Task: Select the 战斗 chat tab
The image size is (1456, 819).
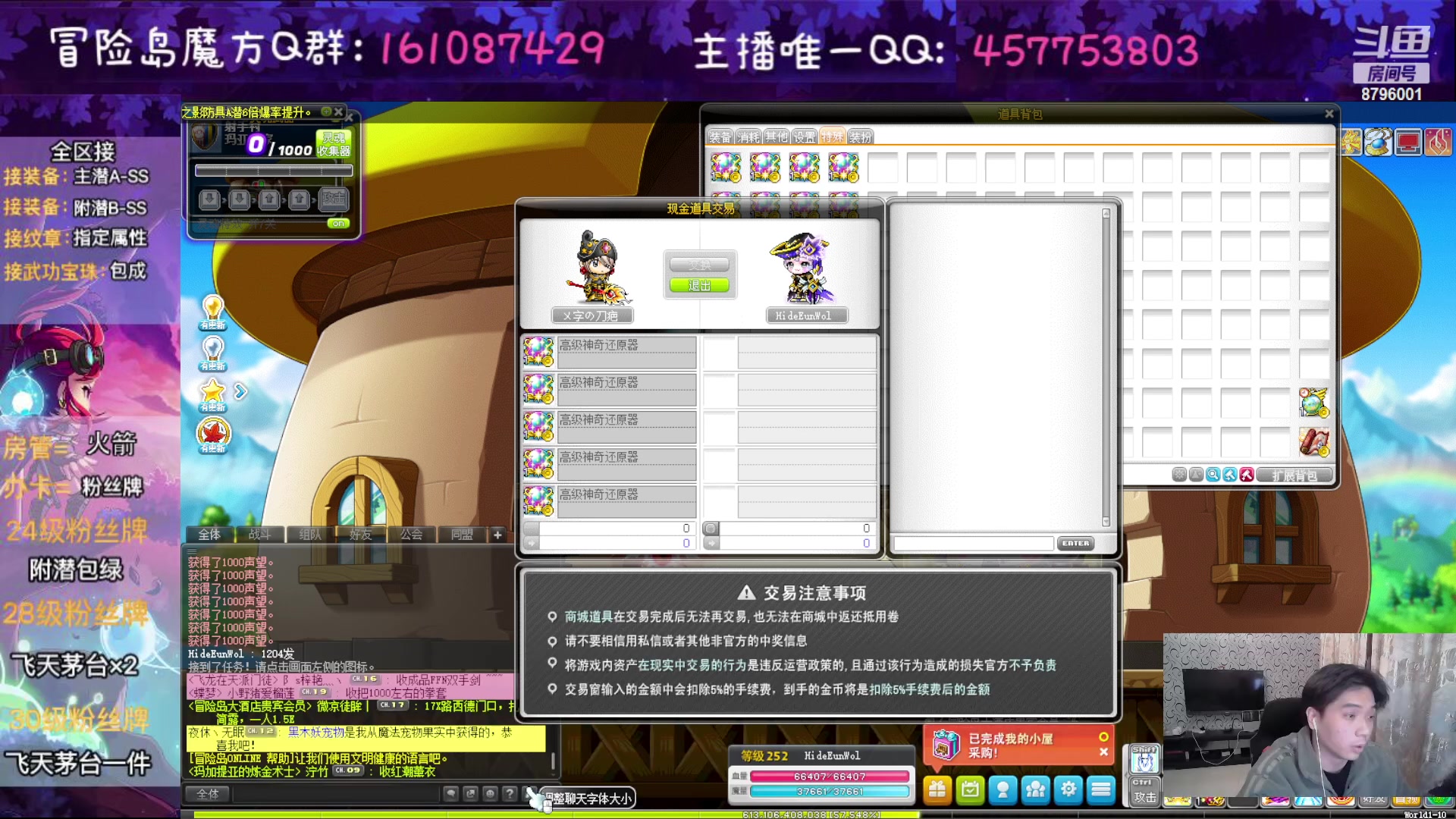Action: tap(259, 535)
